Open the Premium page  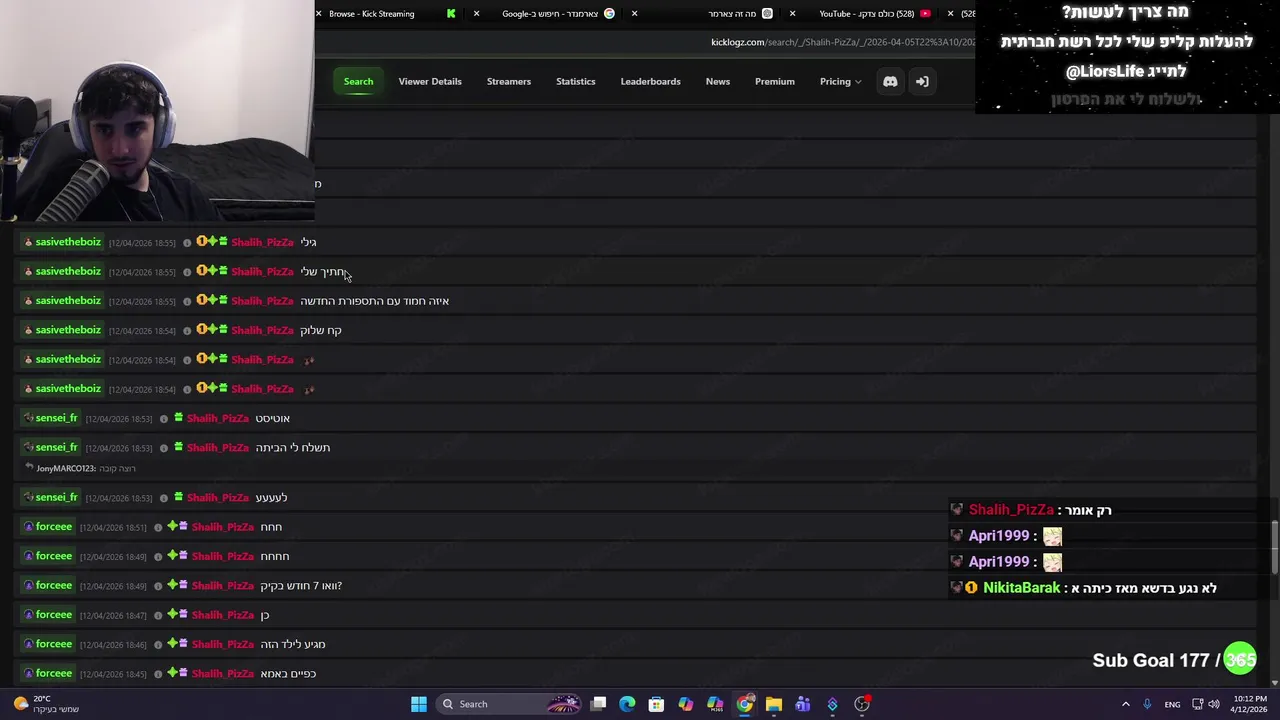775,81
